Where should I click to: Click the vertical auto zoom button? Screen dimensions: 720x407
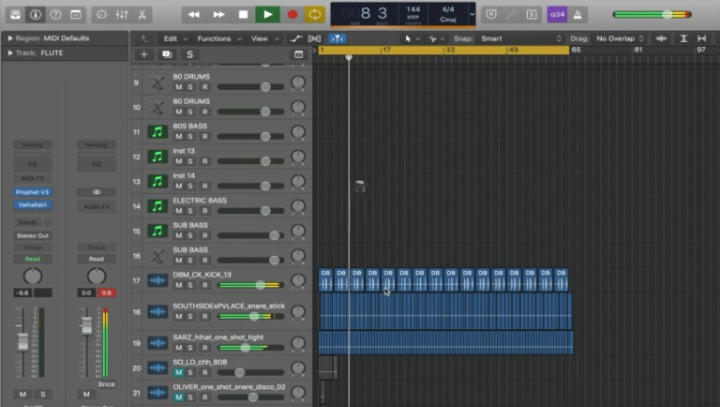coord(683,39)
